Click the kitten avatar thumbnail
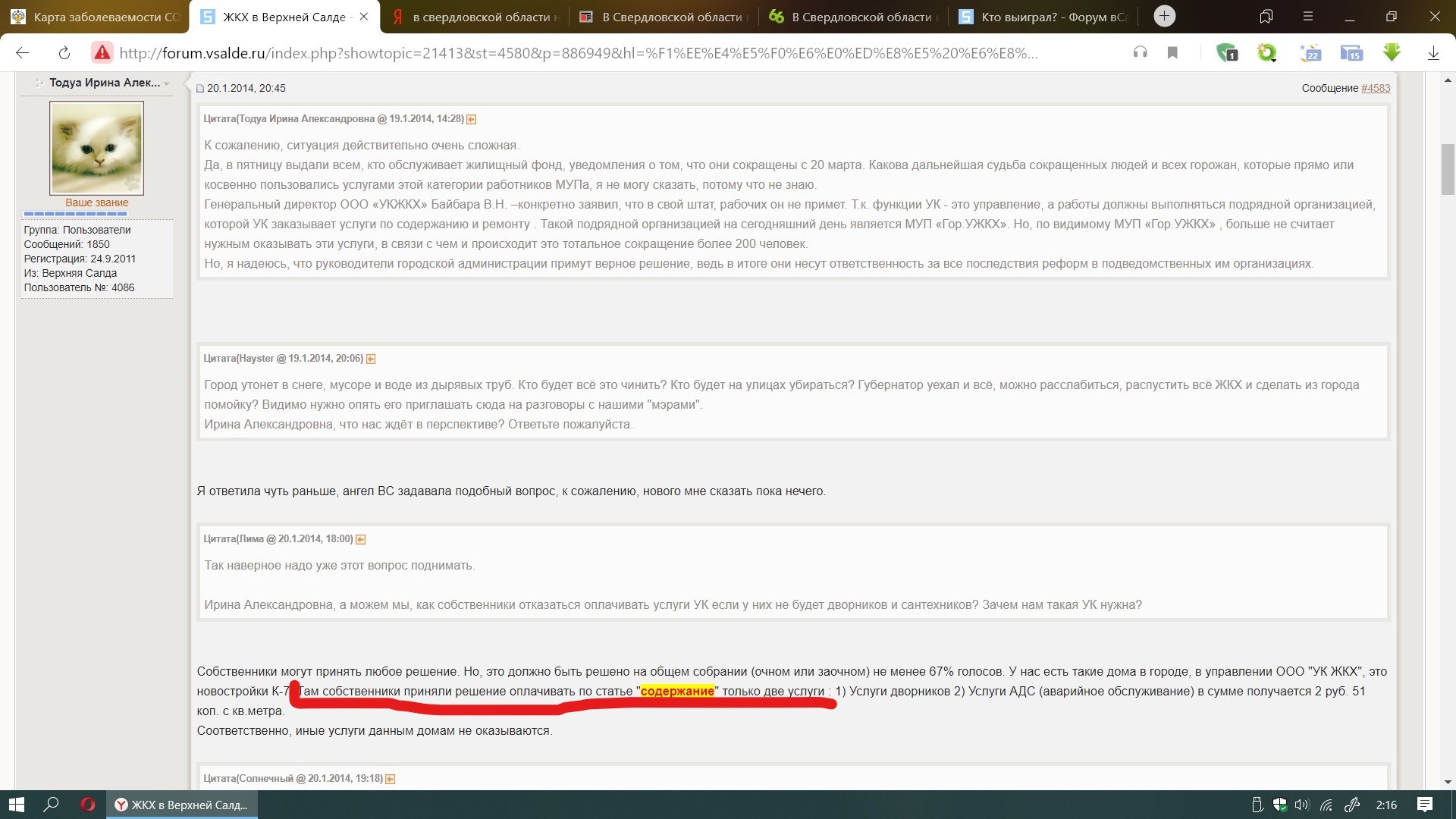This screenshot has width=1456, height=819. [96, 148]
